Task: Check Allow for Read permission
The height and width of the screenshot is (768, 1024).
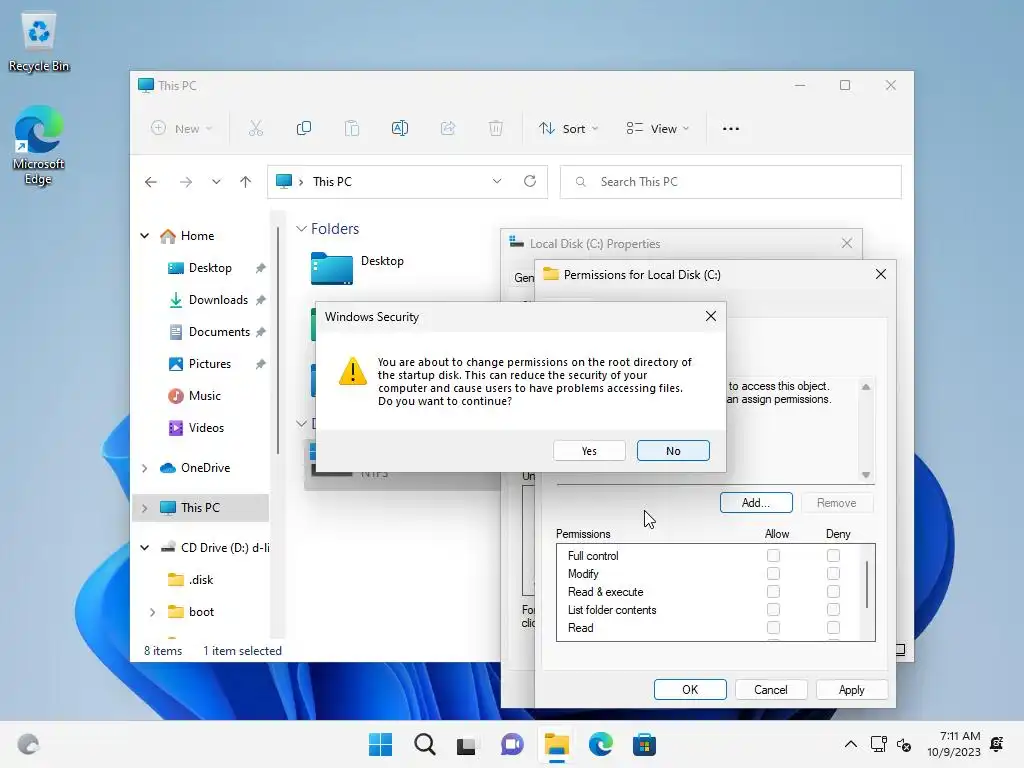Action: click(773, 628)
